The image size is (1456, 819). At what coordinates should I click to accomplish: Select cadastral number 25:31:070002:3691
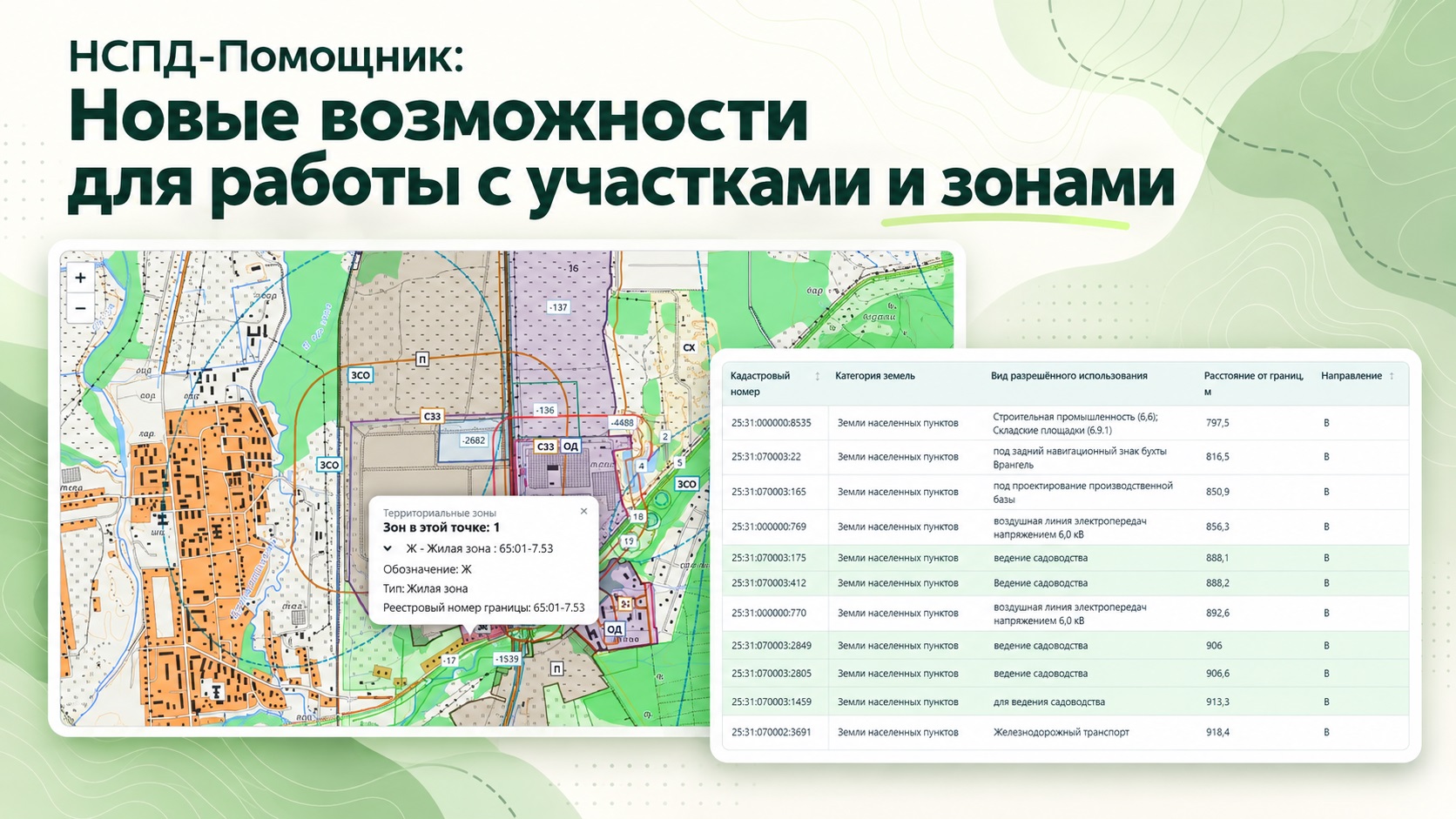771,732
